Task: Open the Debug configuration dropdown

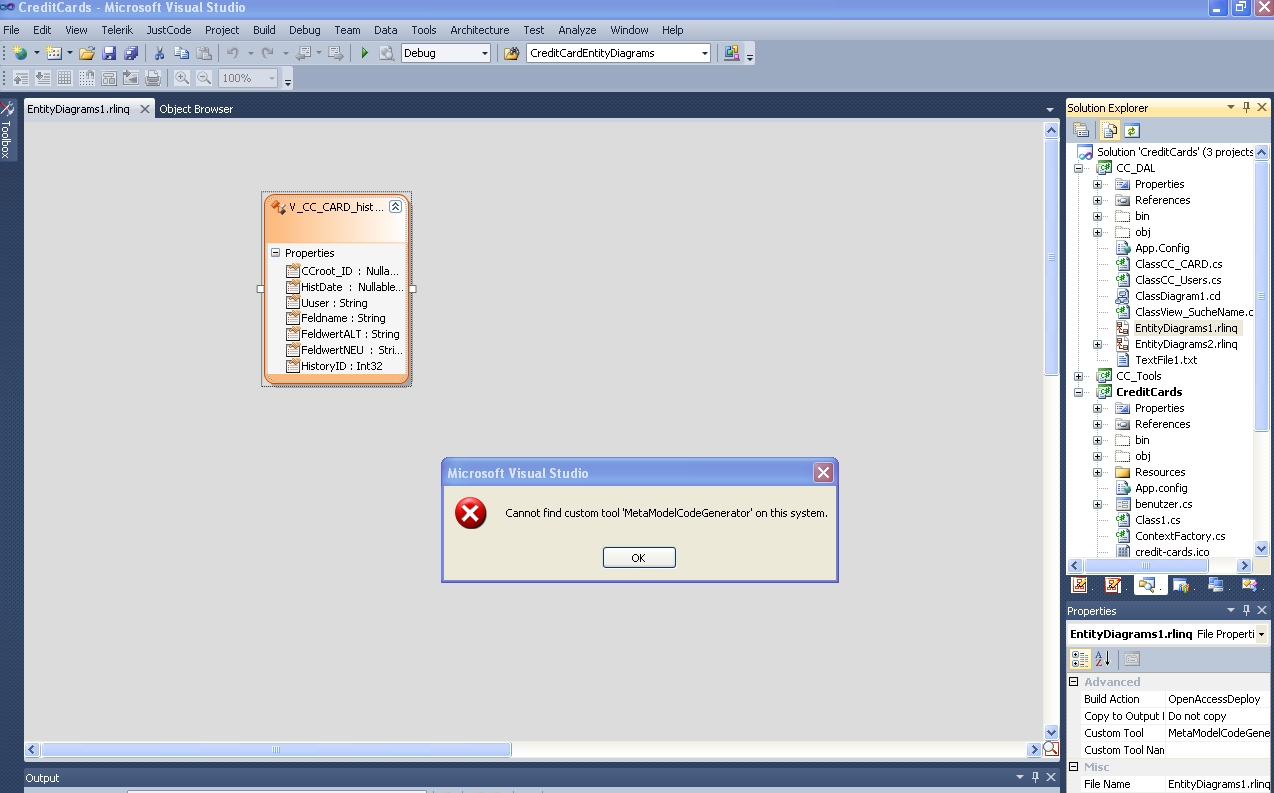Action: click(x=485, y=53)
